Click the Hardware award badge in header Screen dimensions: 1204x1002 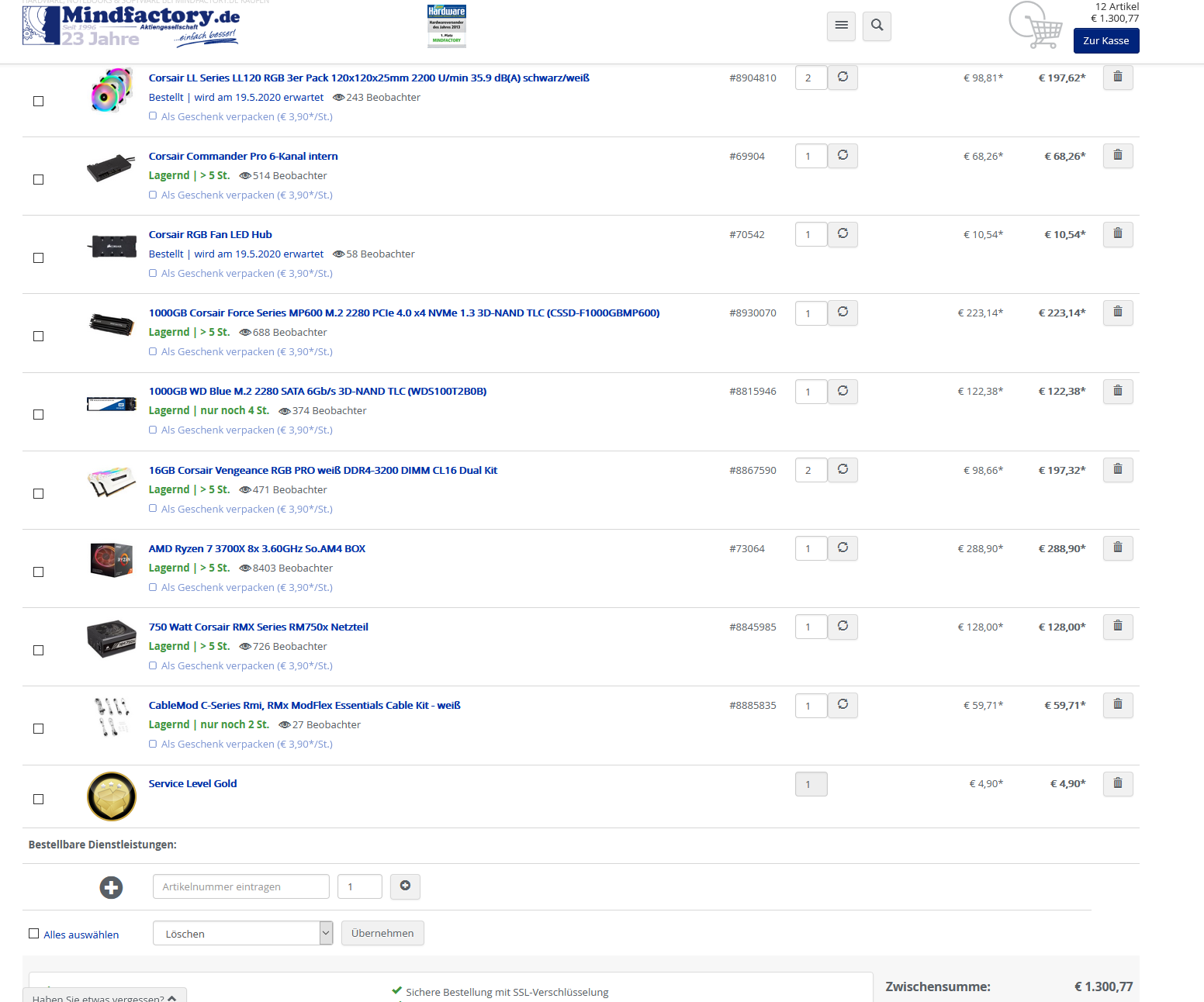[447, 26]
